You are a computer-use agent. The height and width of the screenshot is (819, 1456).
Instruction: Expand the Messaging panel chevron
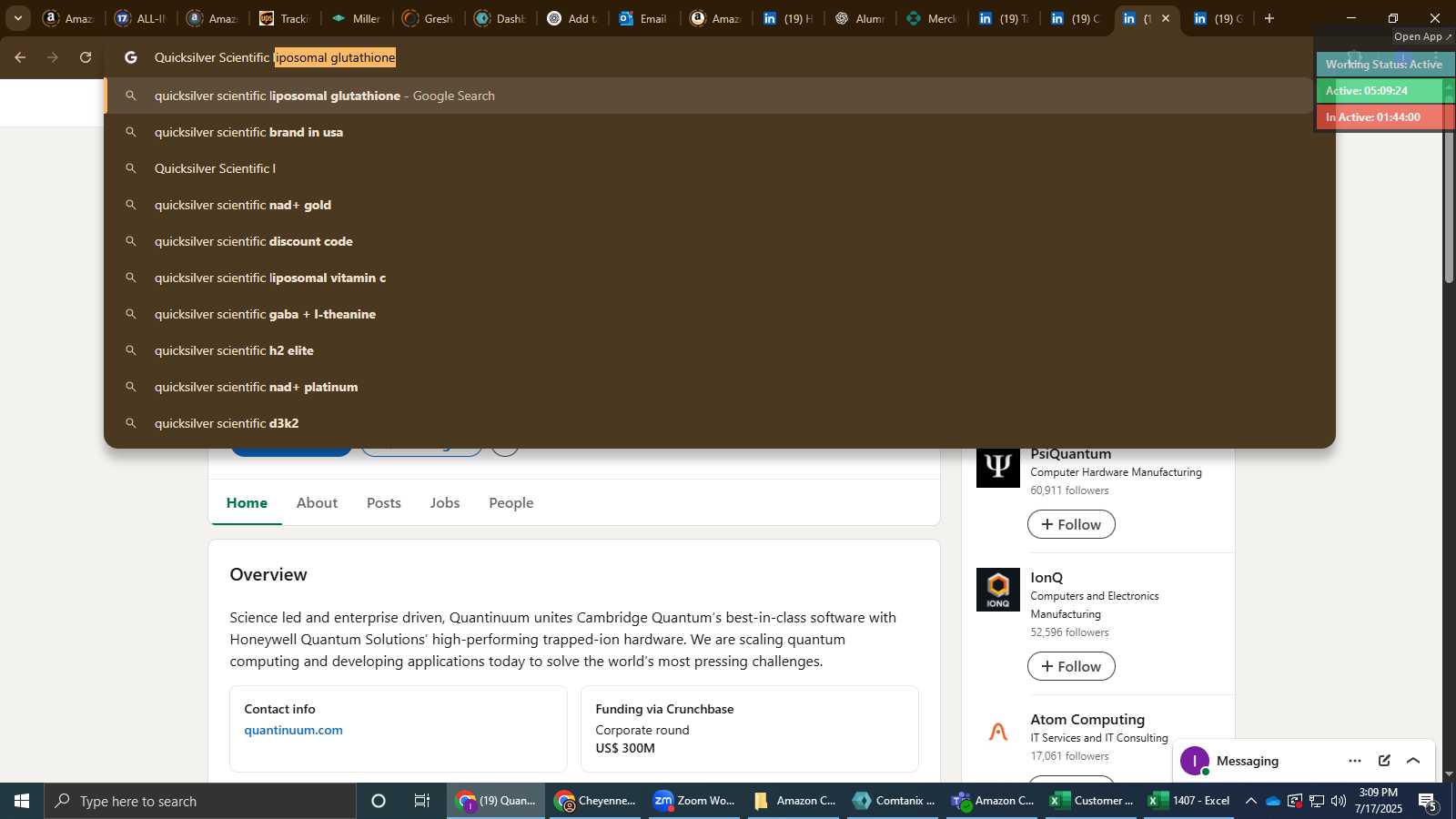(1413, 761)
